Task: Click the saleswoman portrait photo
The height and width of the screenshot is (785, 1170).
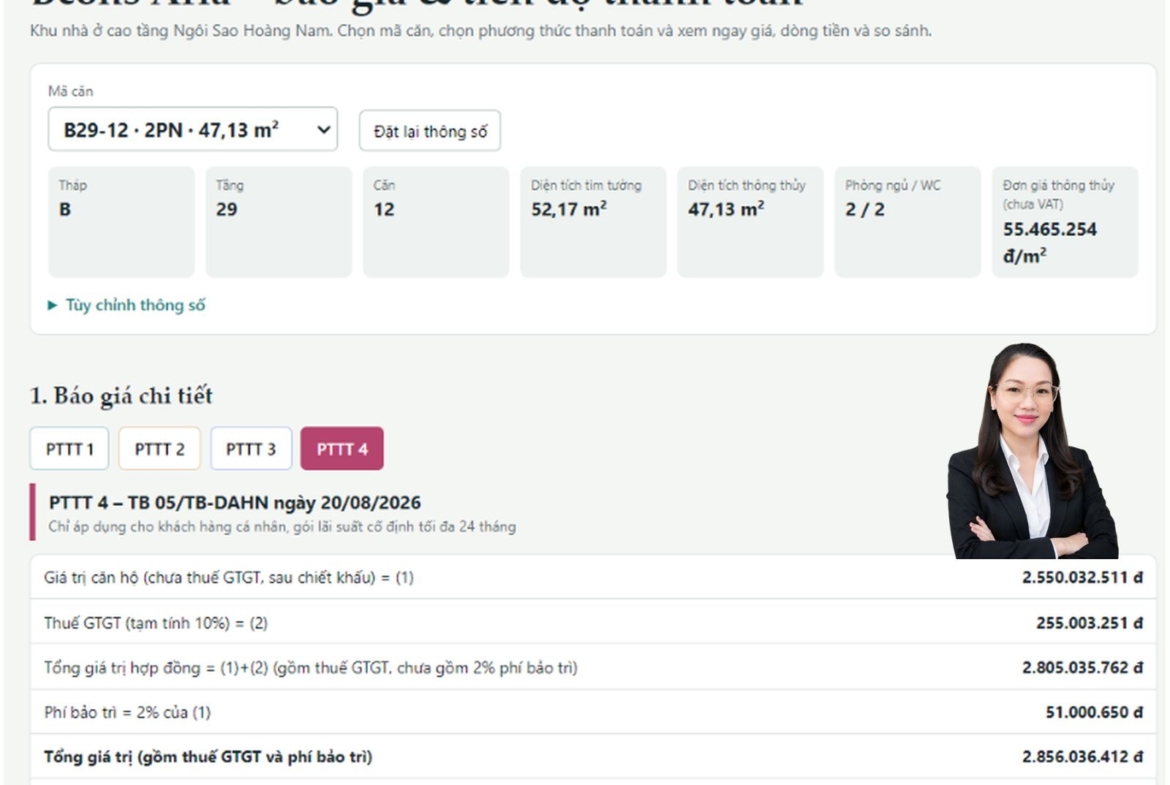Action: point(1033,451)
